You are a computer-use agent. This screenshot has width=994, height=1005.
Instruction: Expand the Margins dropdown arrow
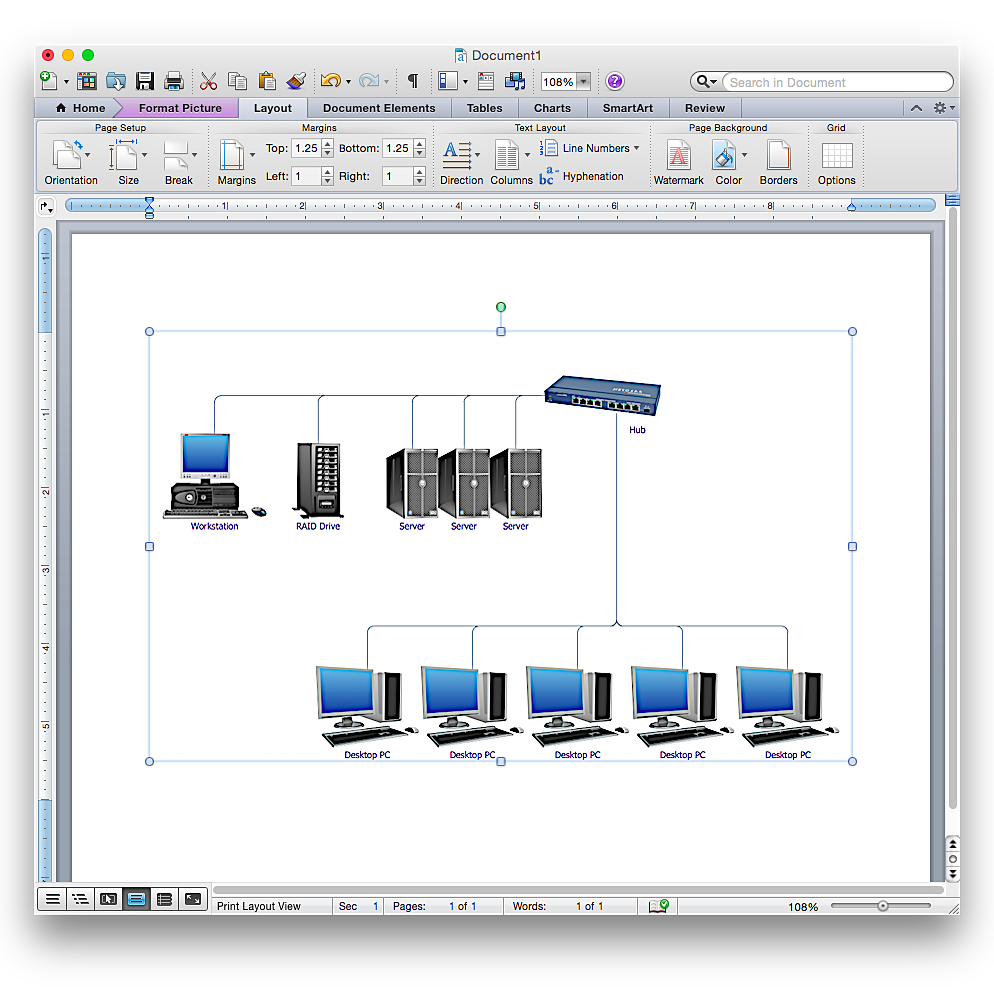[253, 155]
